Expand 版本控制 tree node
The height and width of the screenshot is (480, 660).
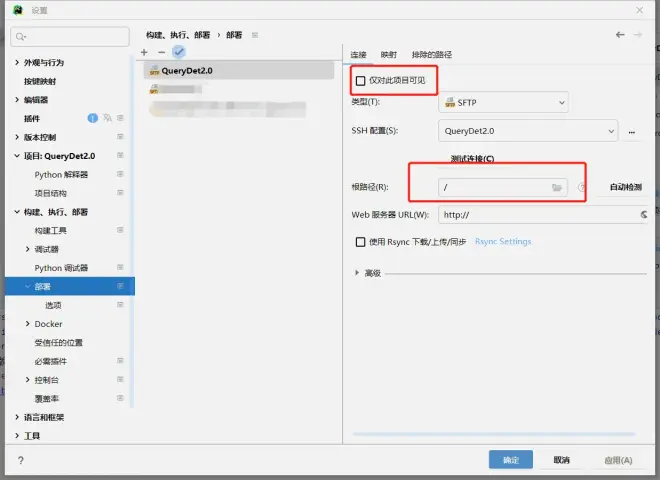17,137
